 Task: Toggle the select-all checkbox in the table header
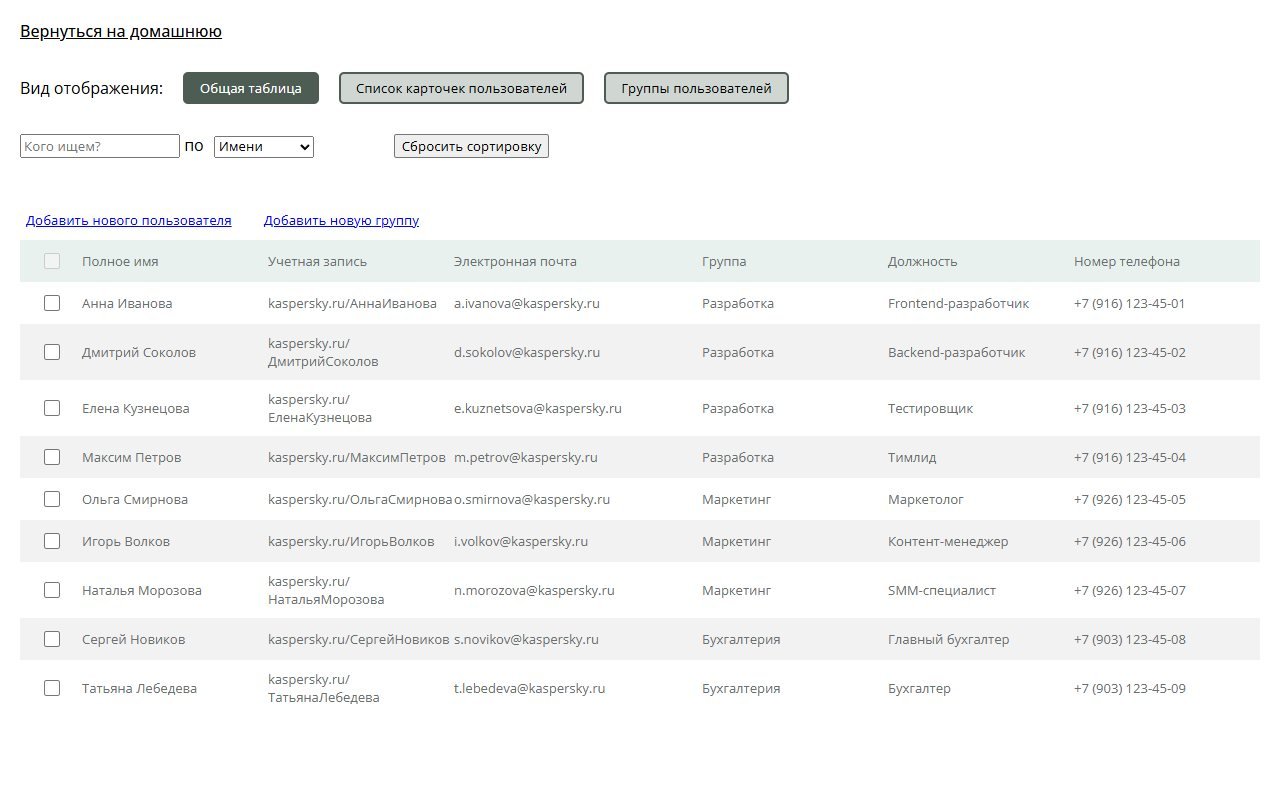tap(52, 261)
